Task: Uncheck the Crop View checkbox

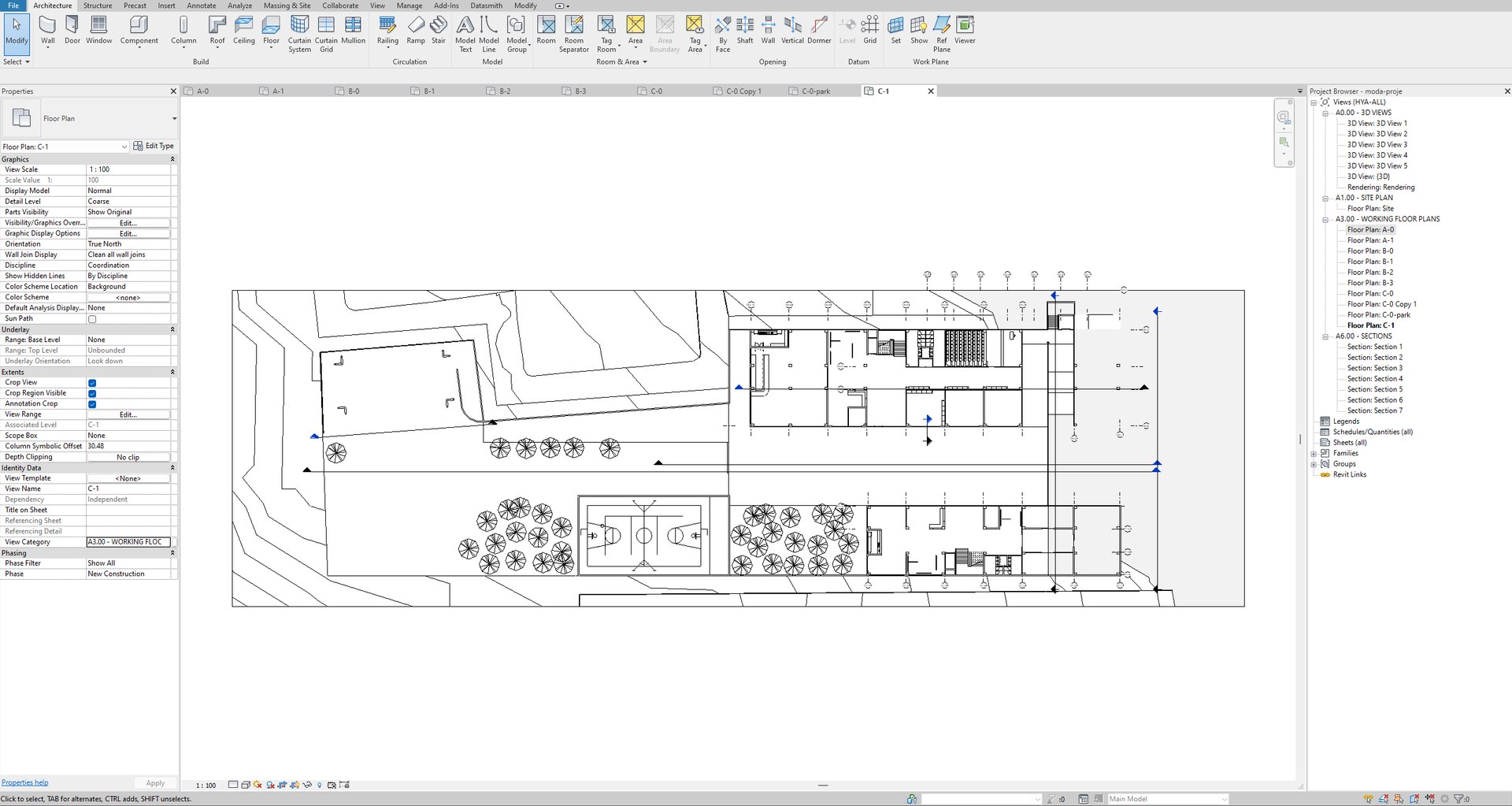Action: (x=92, y=383)
